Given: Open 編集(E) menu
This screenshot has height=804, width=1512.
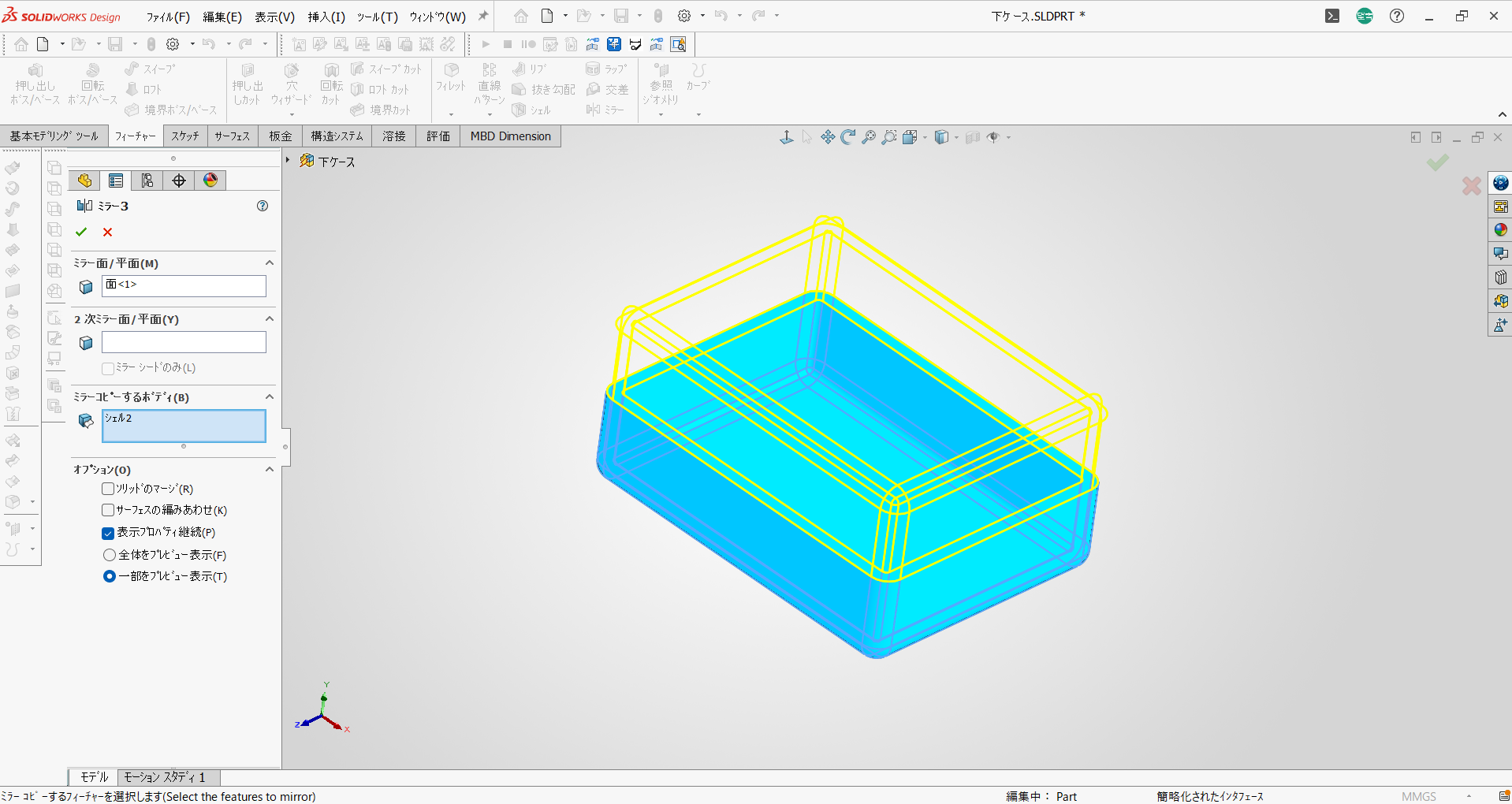Looking at the screenshot, I should pos(222,17).
